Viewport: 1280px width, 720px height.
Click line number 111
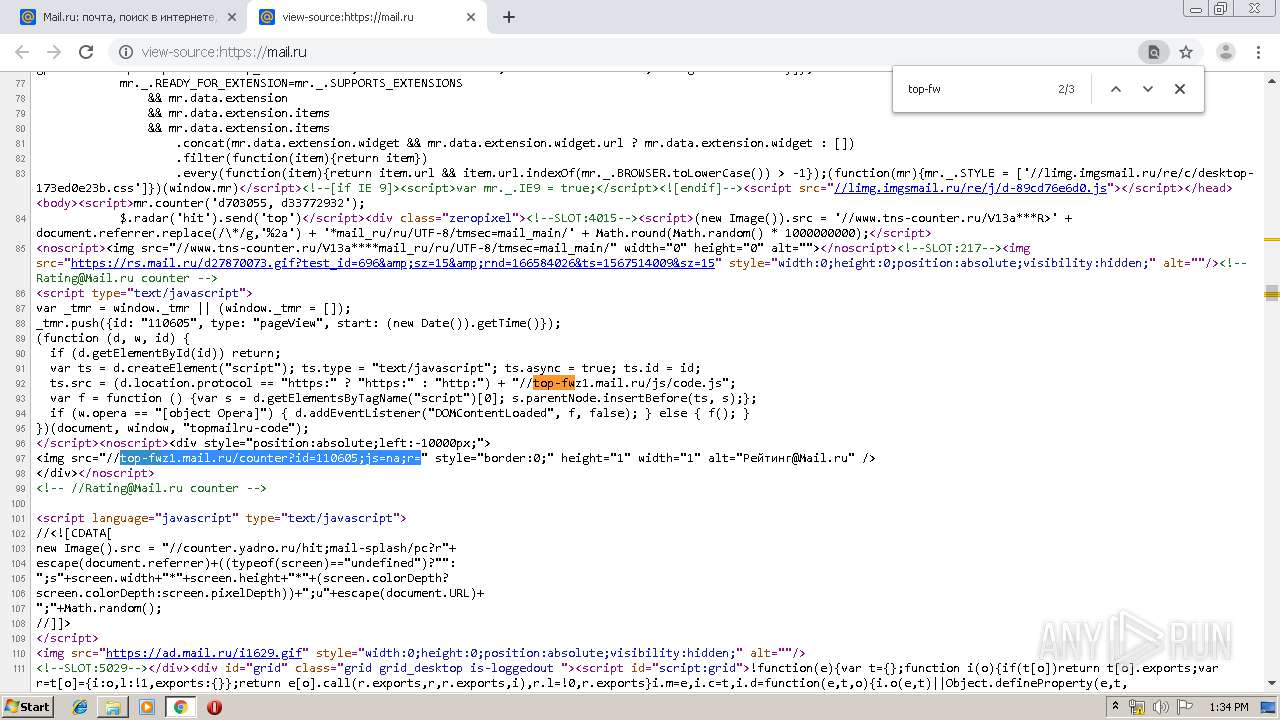17,668
